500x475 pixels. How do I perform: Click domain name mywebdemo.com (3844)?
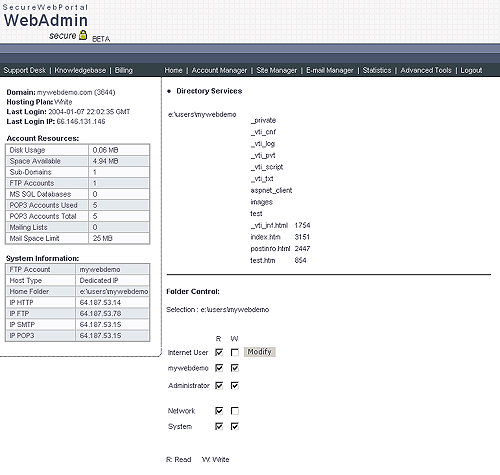[76, 92]
